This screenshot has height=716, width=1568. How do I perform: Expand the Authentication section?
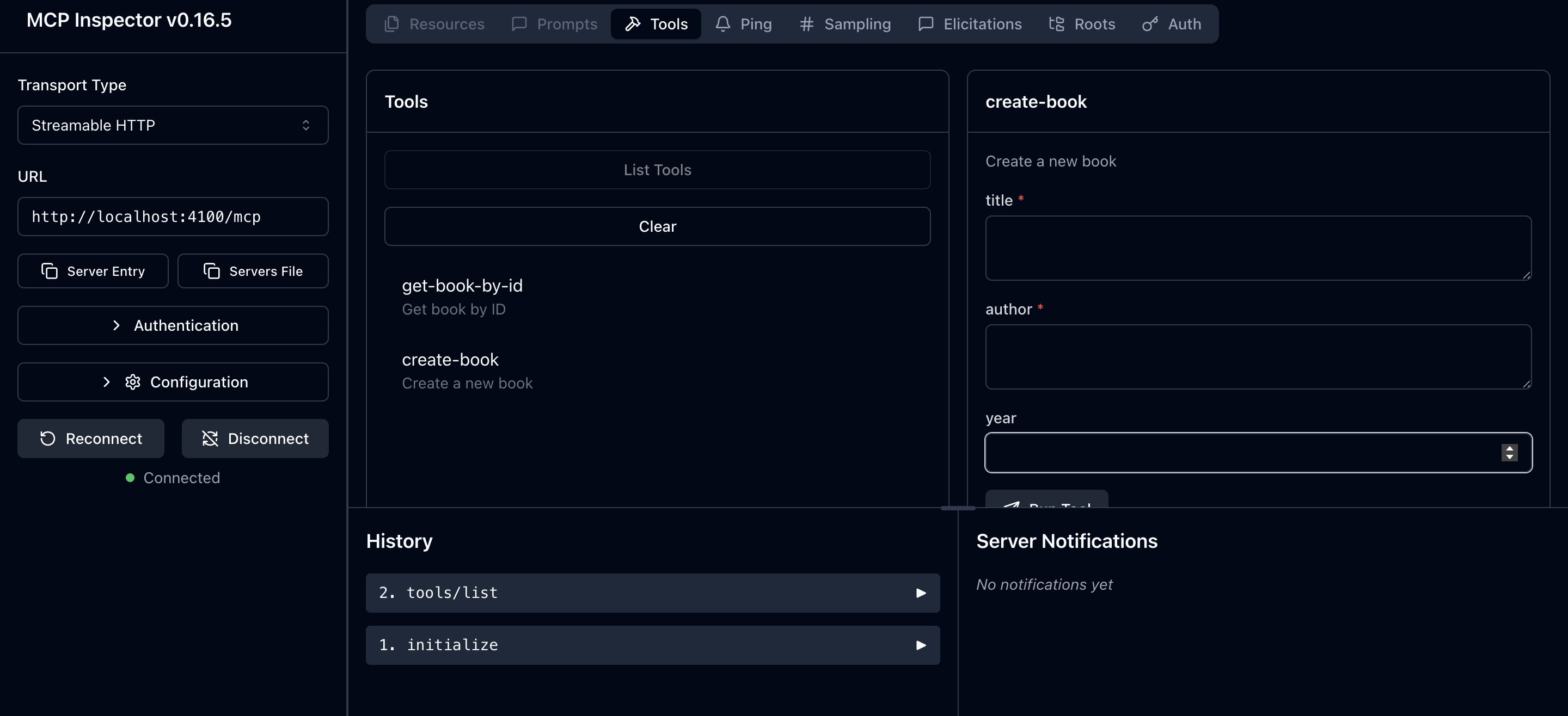tap(173, 325)
